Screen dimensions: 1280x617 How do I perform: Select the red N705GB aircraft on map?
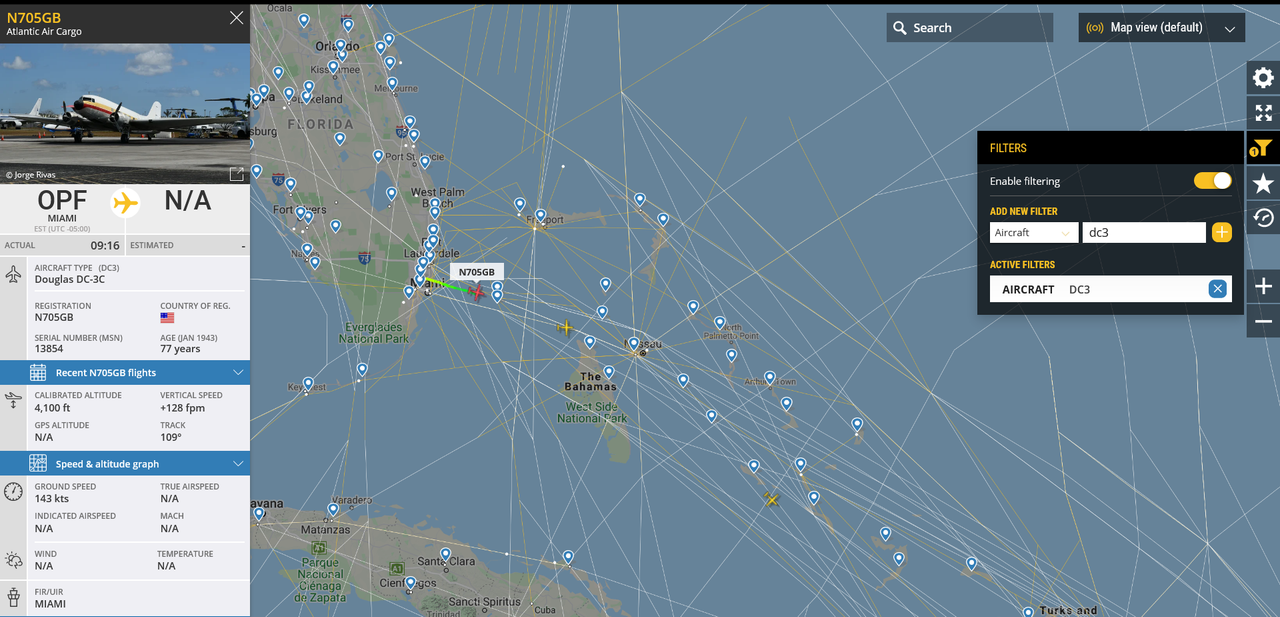click(478, 292)
